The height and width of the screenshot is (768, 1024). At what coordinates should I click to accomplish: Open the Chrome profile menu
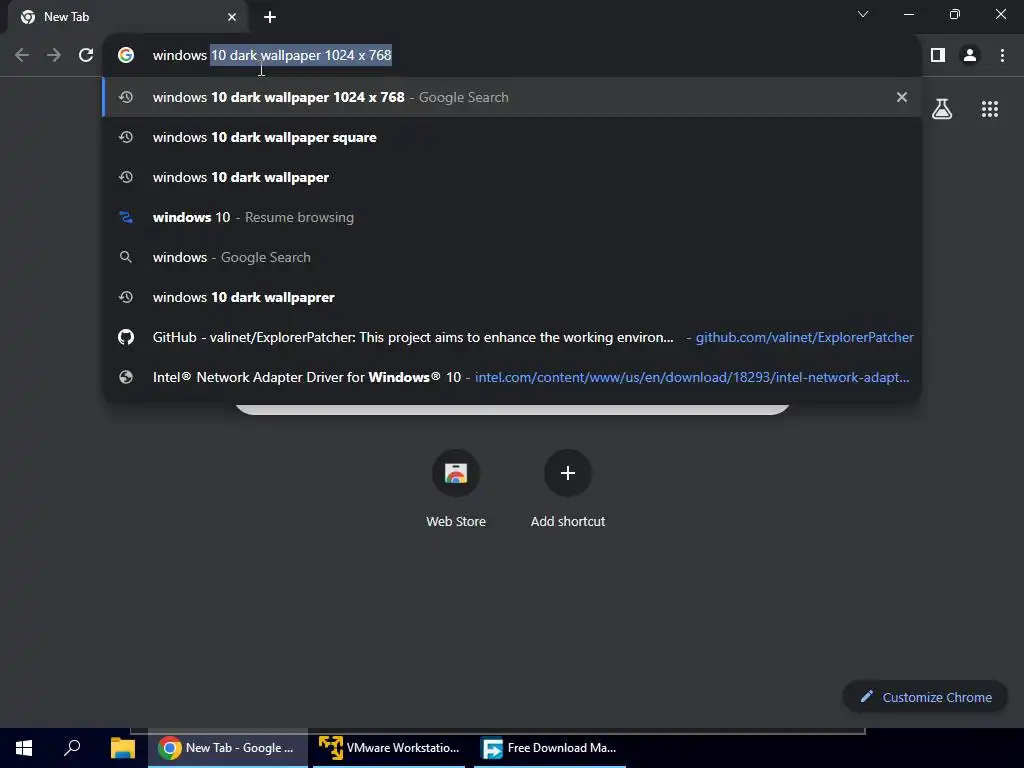point(970,56)
